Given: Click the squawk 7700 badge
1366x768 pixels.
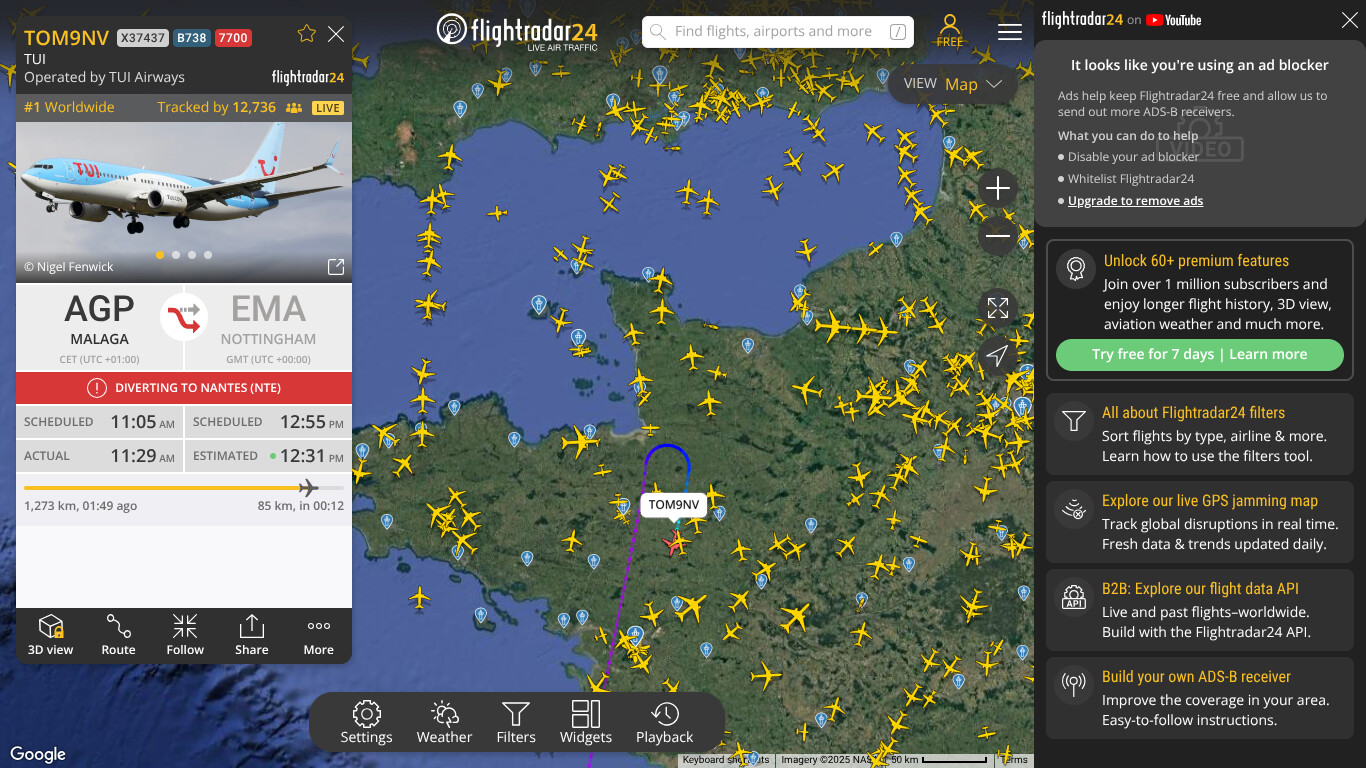Looking at the screenshot, I should tap(233, 38).
